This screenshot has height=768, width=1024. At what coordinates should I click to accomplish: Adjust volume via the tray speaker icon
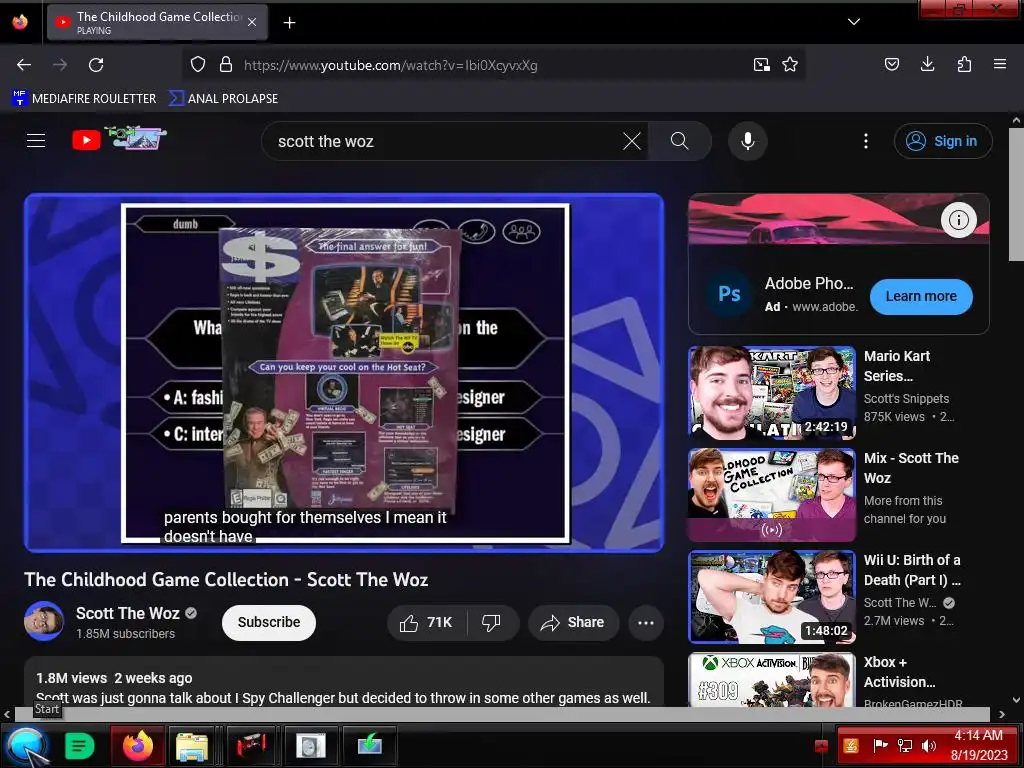(x=929, y=745)
